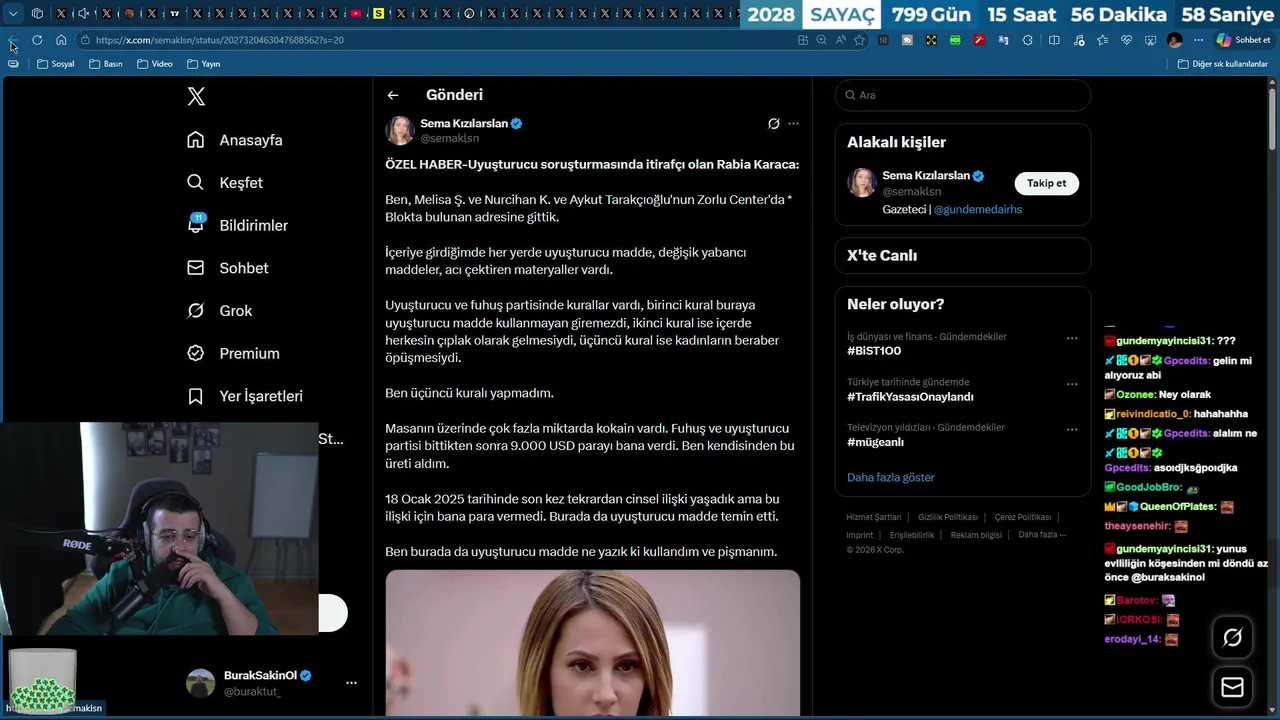Viewport: 1280px width, 720px height.
Task: Toggle split screen icon in the toolbar
Action: pos(1054,40)
